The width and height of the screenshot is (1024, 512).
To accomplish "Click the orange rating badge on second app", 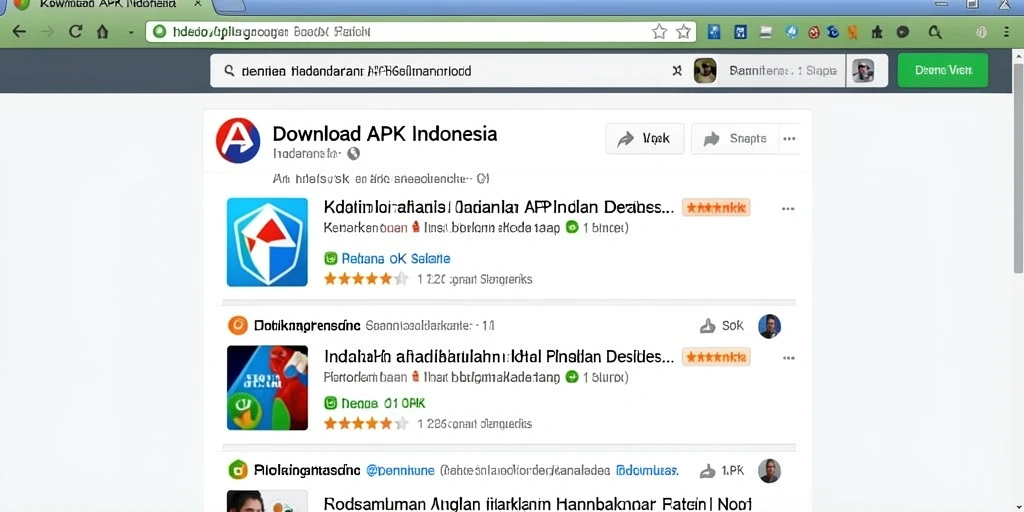I will [x=716, y=357].
